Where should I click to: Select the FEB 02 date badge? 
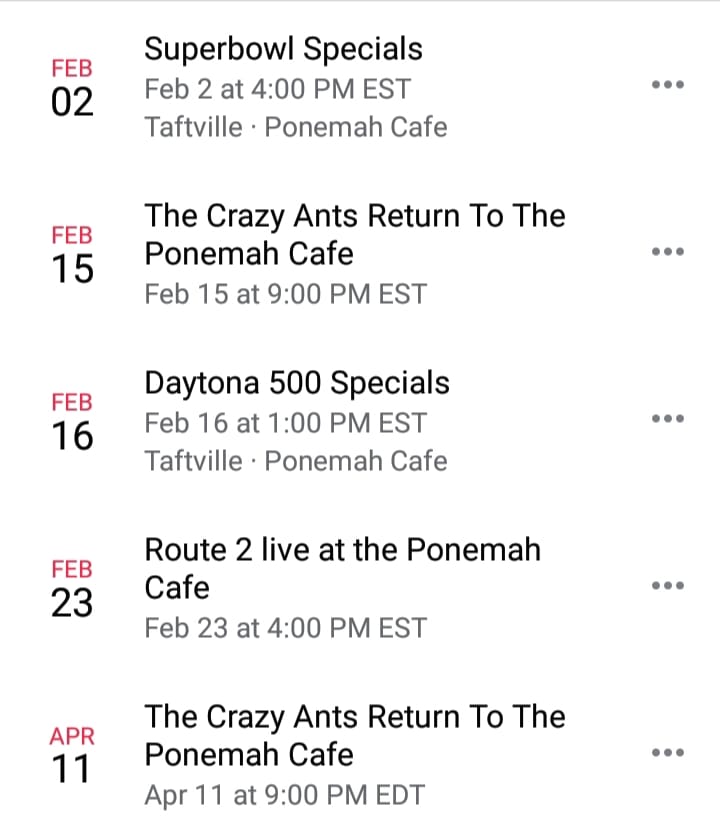(x=72, y=87)
